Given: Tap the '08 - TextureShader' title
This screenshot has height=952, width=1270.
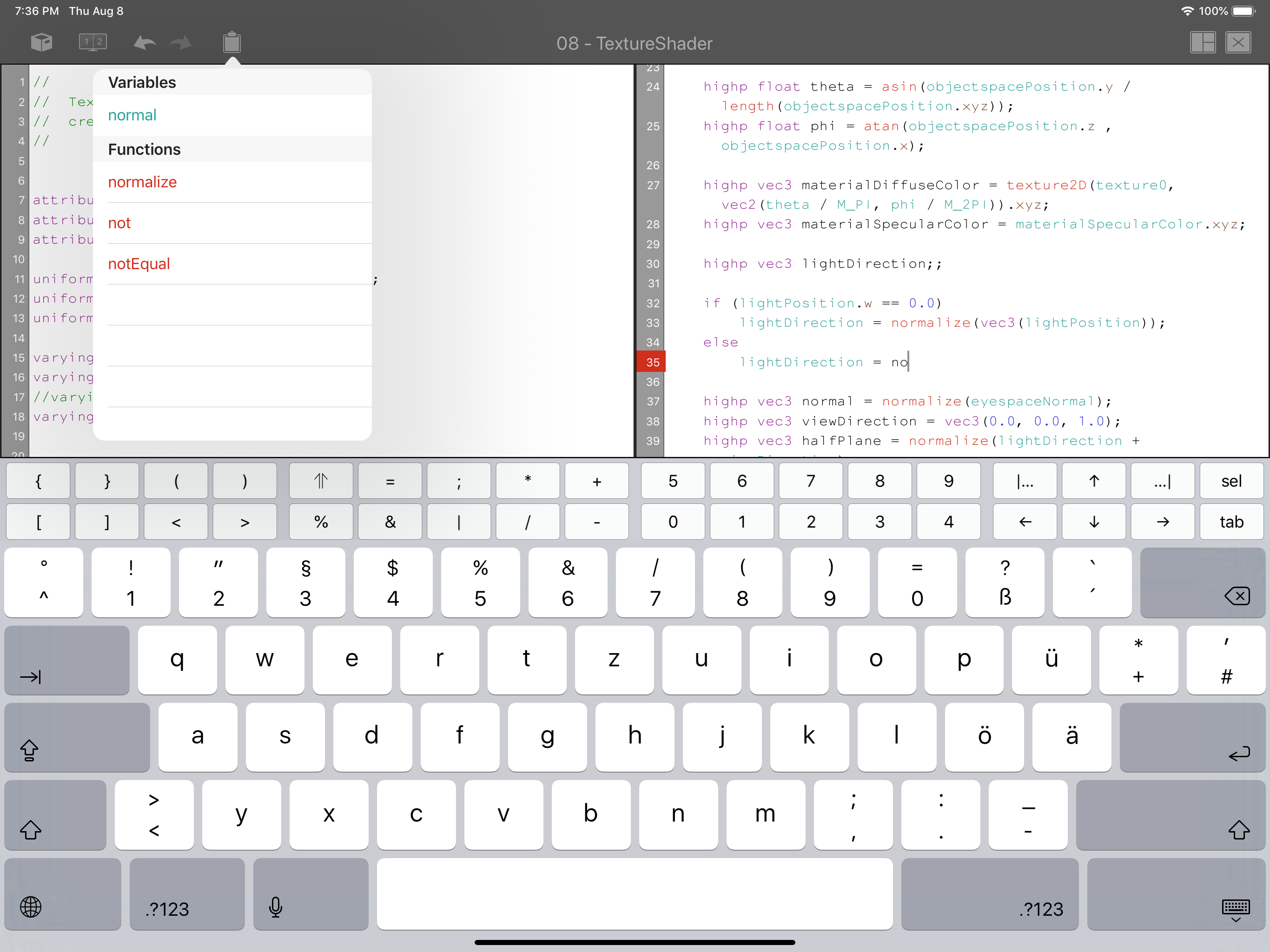Looking at the screenshot, I should point(635,43).
